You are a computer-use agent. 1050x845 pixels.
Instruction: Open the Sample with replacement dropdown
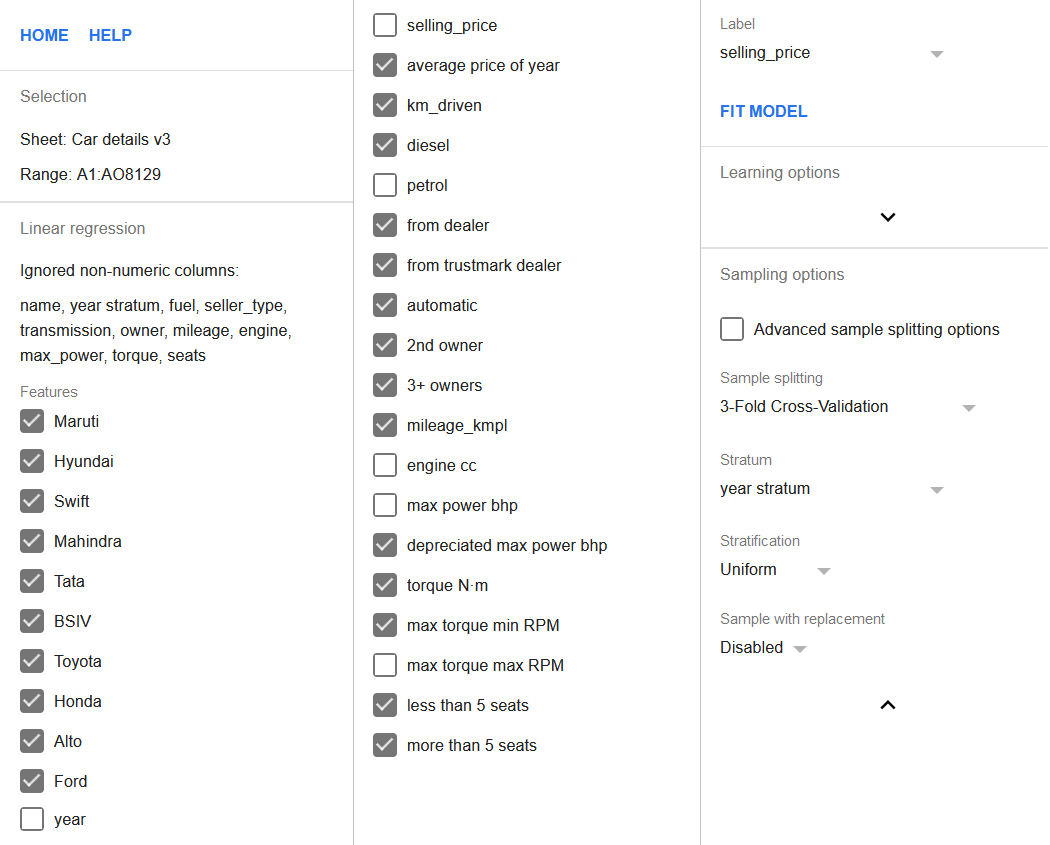click(x=763, y=647)
